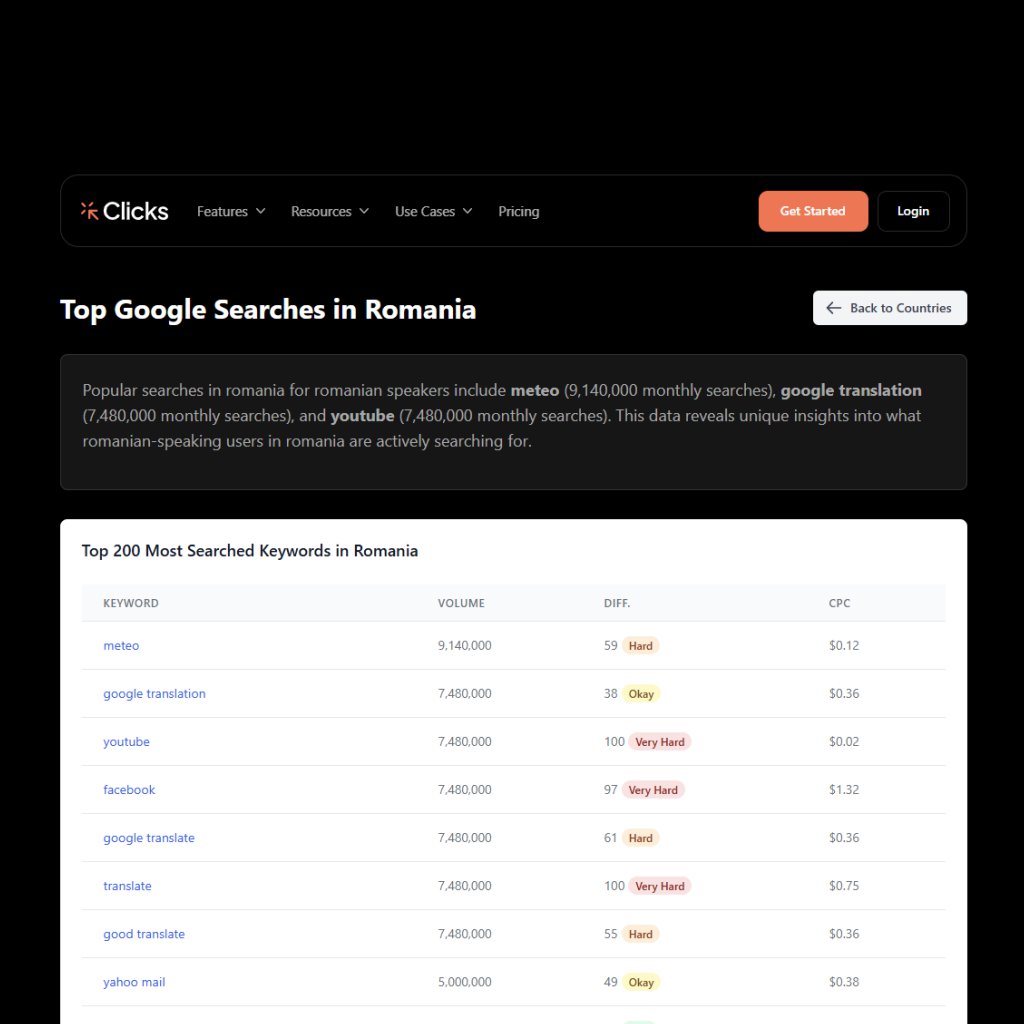Click the Login button
This screenshot has height=1024, width=1024.
(913, 211)
